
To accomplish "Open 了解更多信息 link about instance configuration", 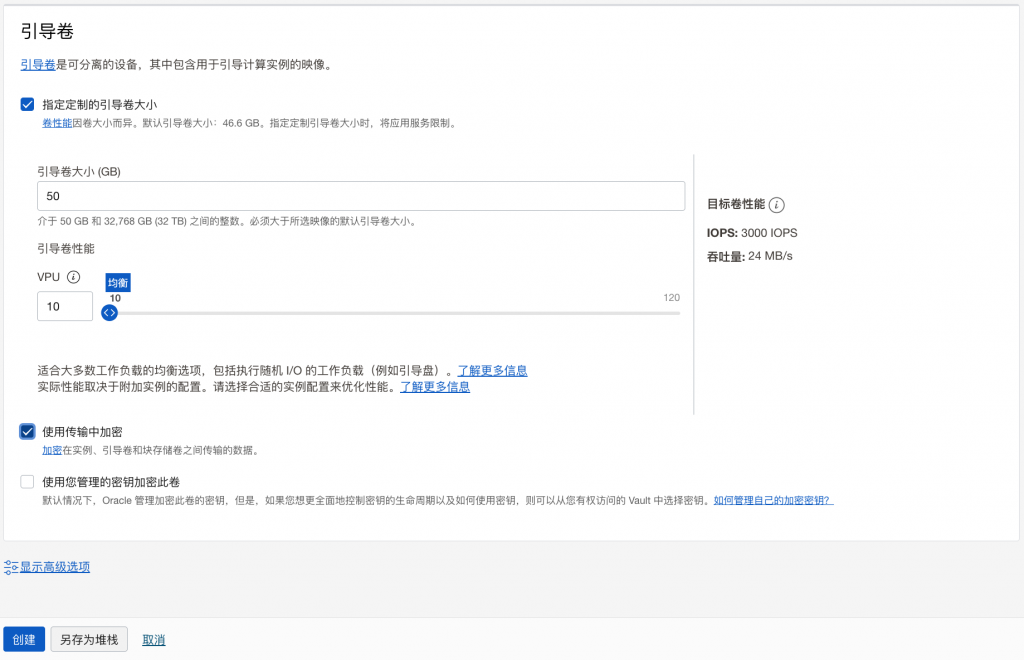I will click(435, 387).
